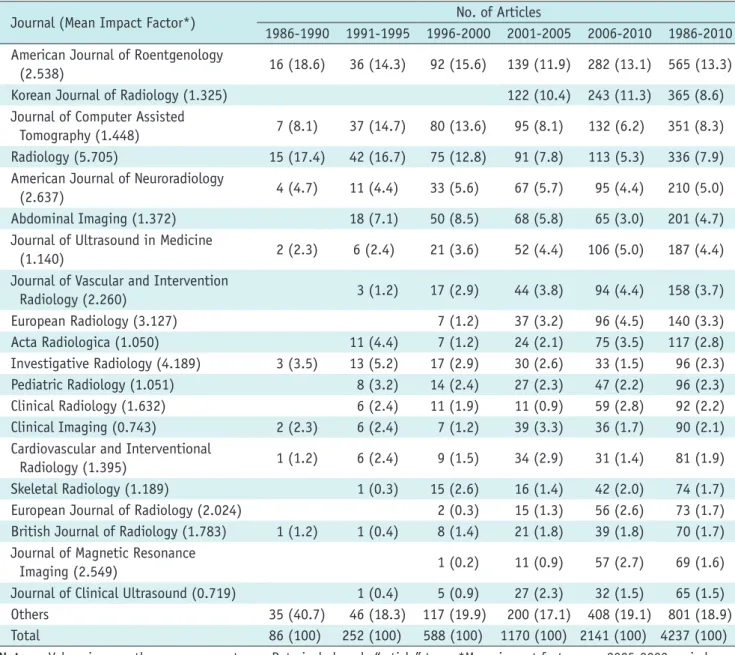The width and height of the screenshot is (735, 655).
Task: Select 'Korean Journal of Radiology (1.325)' label
Action: pyautogui.click(x=119, y=96)
